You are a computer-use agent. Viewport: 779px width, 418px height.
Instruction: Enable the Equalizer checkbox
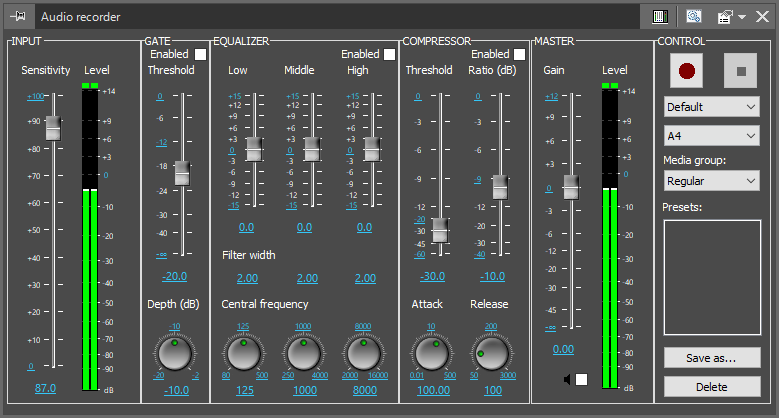point(389,54)
